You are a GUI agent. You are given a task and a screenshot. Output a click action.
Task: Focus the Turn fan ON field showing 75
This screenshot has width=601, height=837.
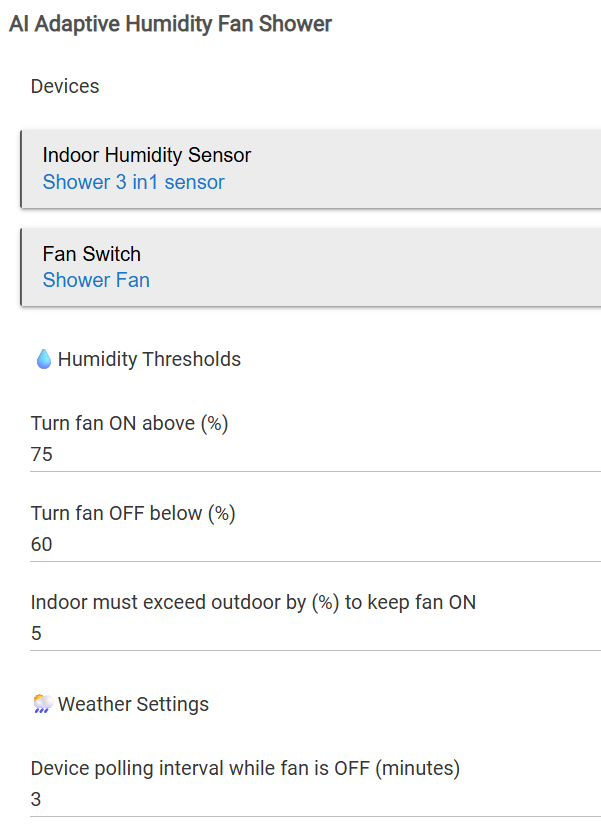click(x=315, y=455)
